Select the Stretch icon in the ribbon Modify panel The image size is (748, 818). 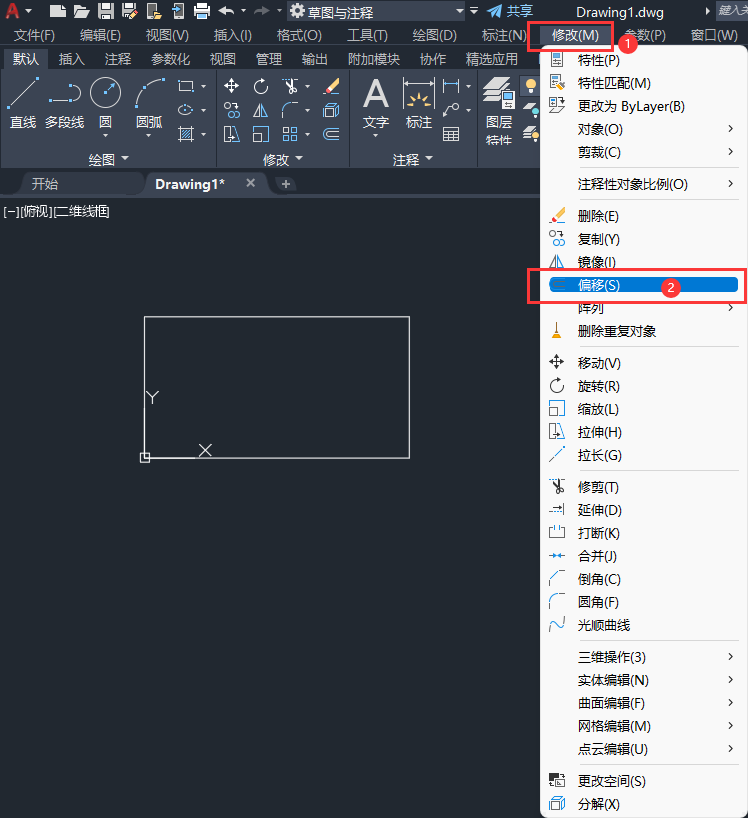click(232, 134)
